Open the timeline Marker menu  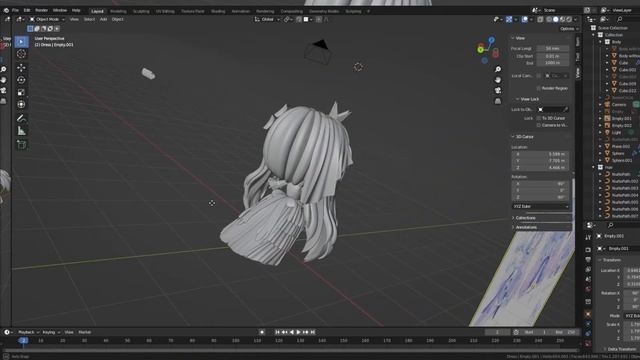pos(84,332)
